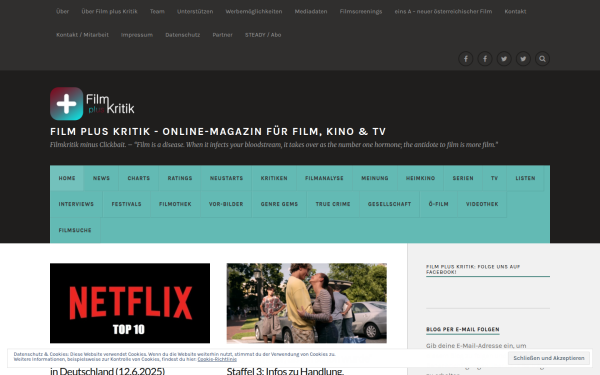
Task: Open Über Film plus Kritik page
Action: [109, 11]
